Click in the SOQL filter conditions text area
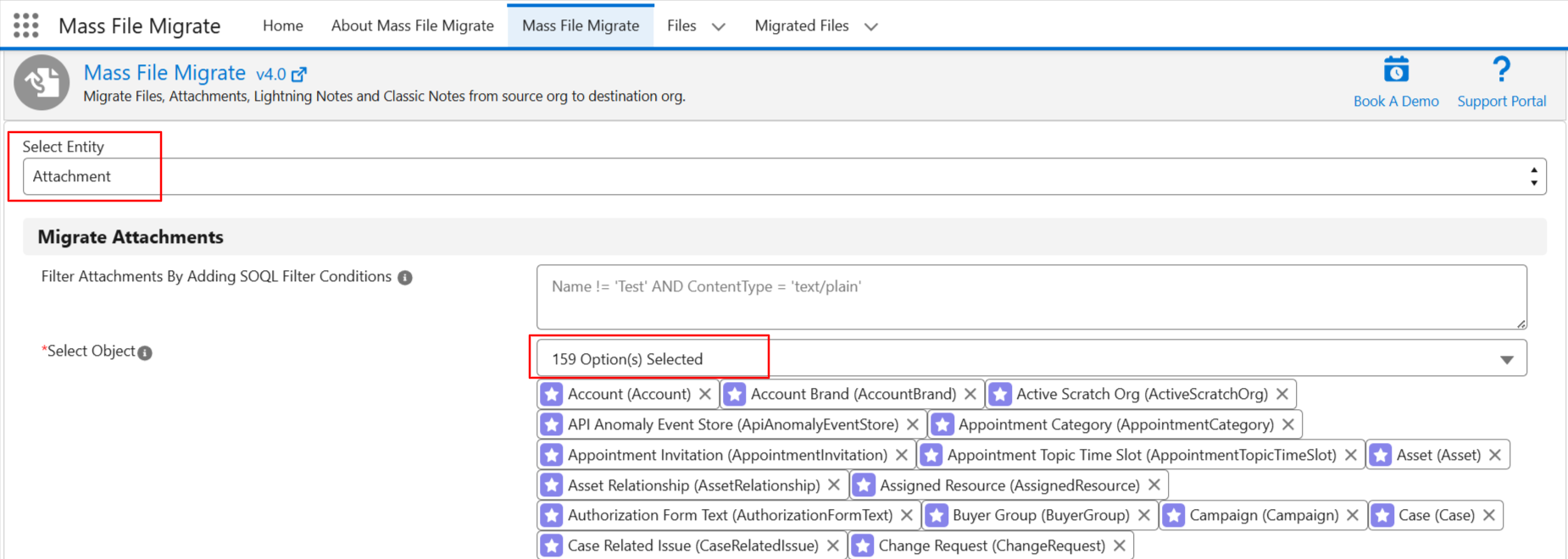This screenshot has height=559, width=1568. click(1031, 297)
